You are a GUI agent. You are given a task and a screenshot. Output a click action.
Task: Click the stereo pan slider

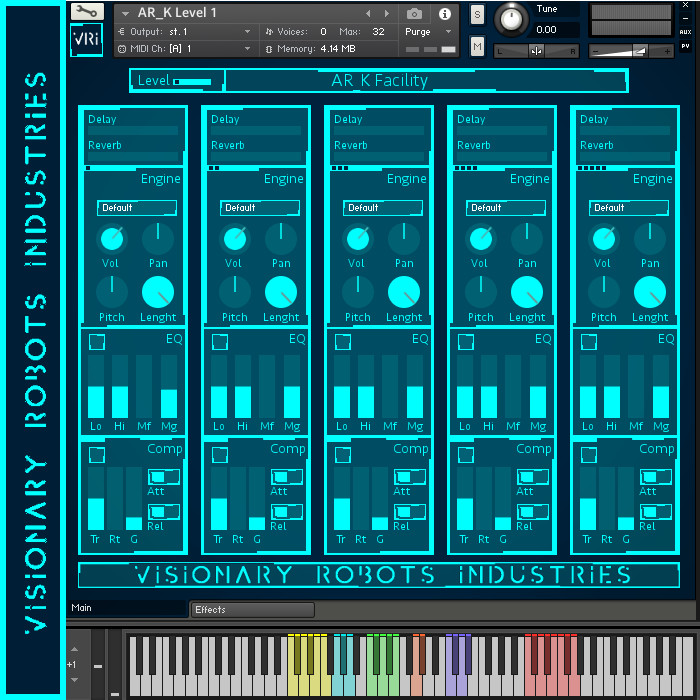536,51
